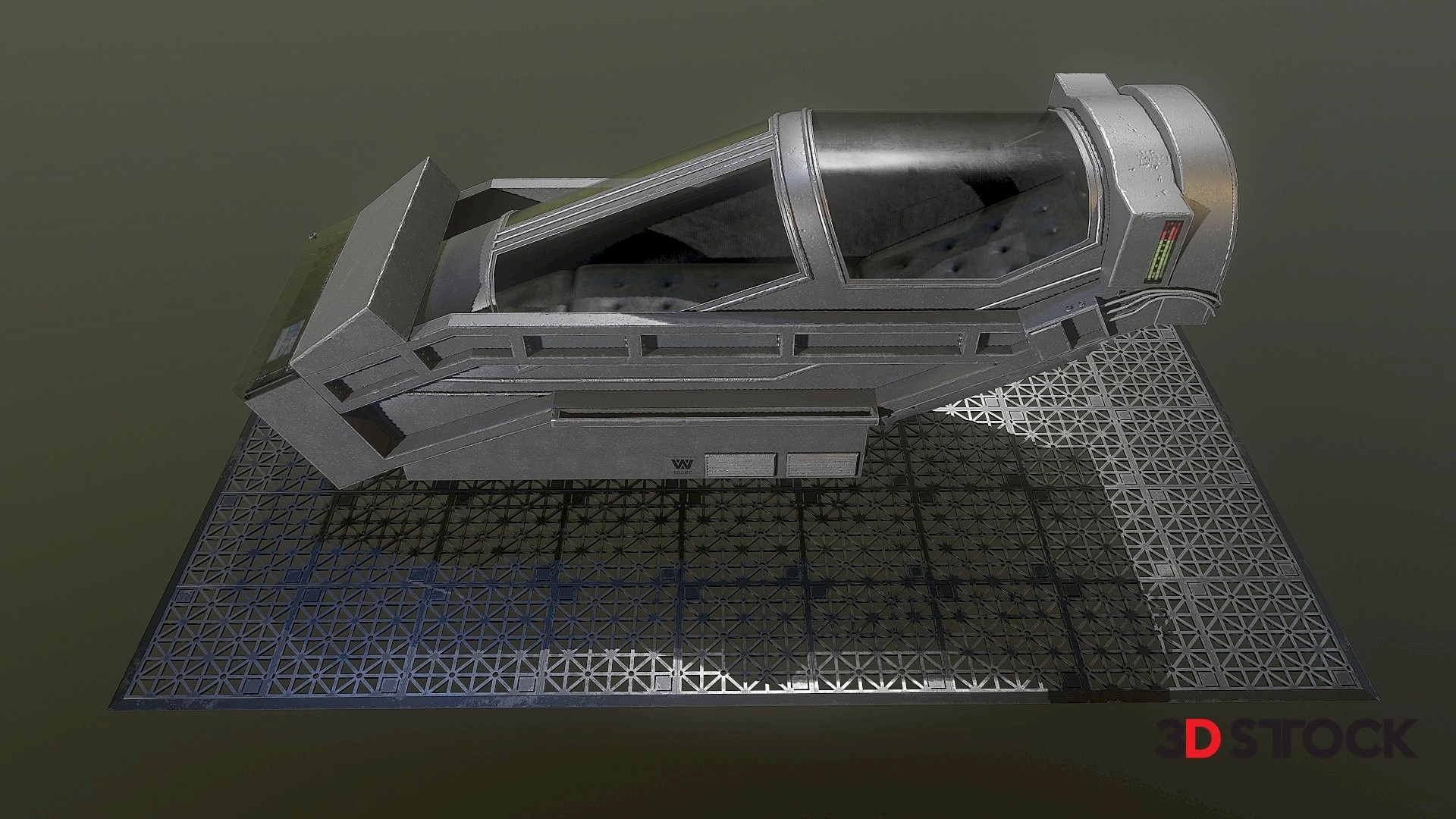Click the 3D STOCK watermark logo
The width and height of the screenshot is (1456, 819).
(x=1285, y=740)
